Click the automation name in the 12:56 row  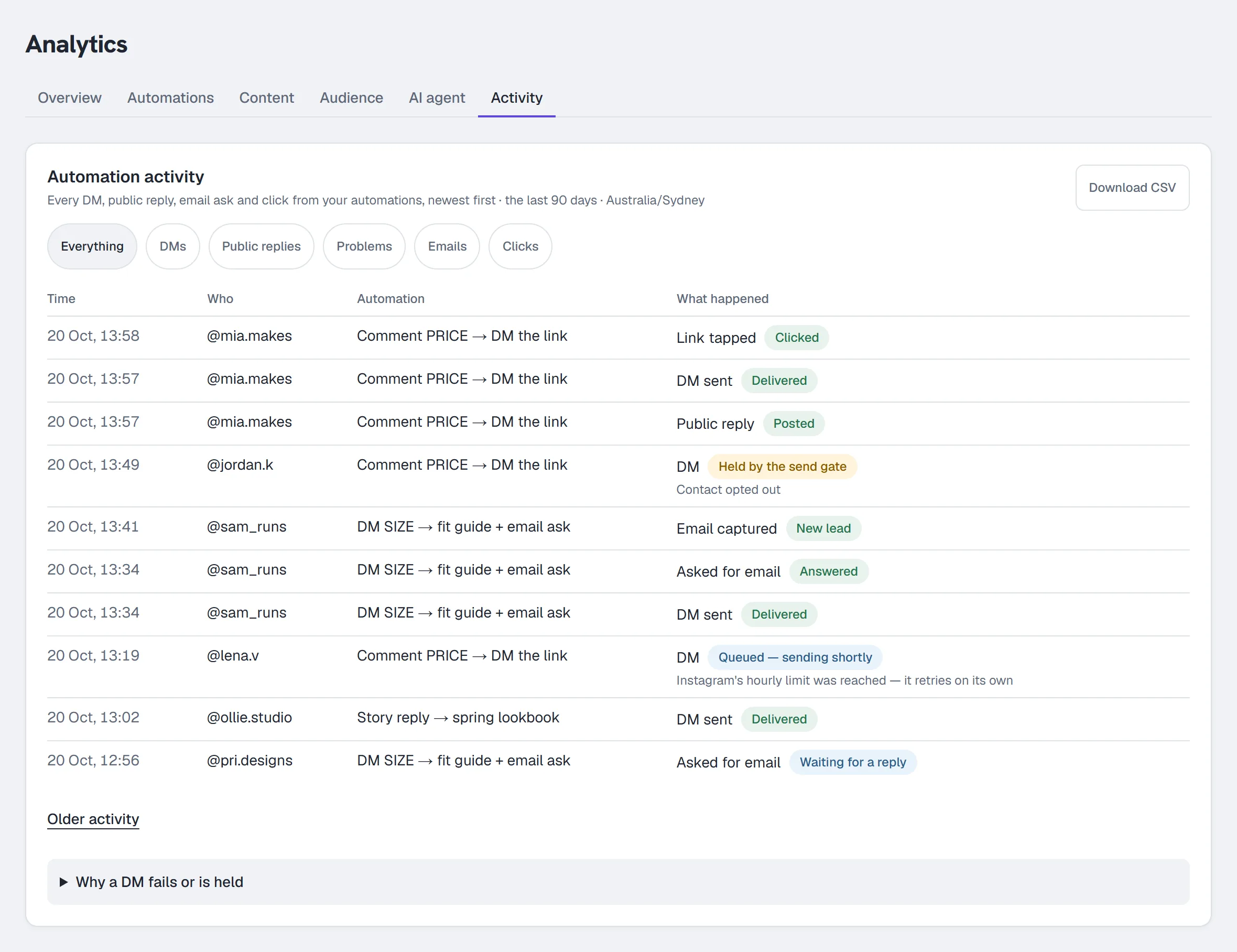pos(463,761)
